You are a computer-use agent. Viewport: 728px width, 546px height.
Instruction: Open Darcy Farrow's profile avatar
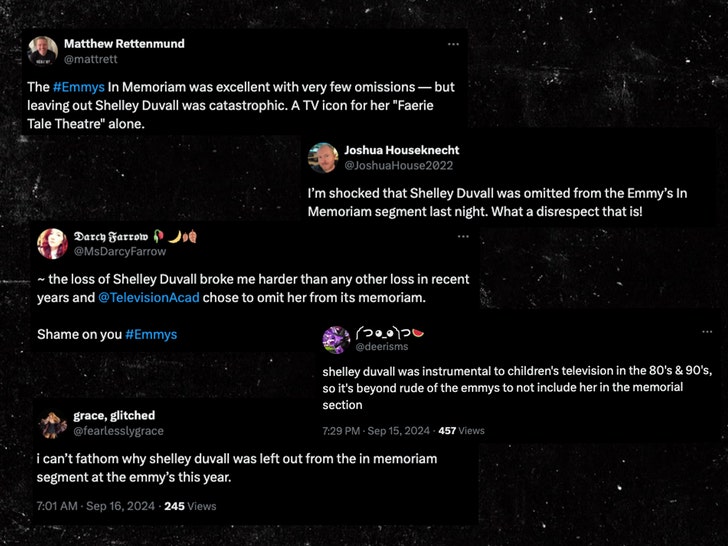(x=53, y=243)
